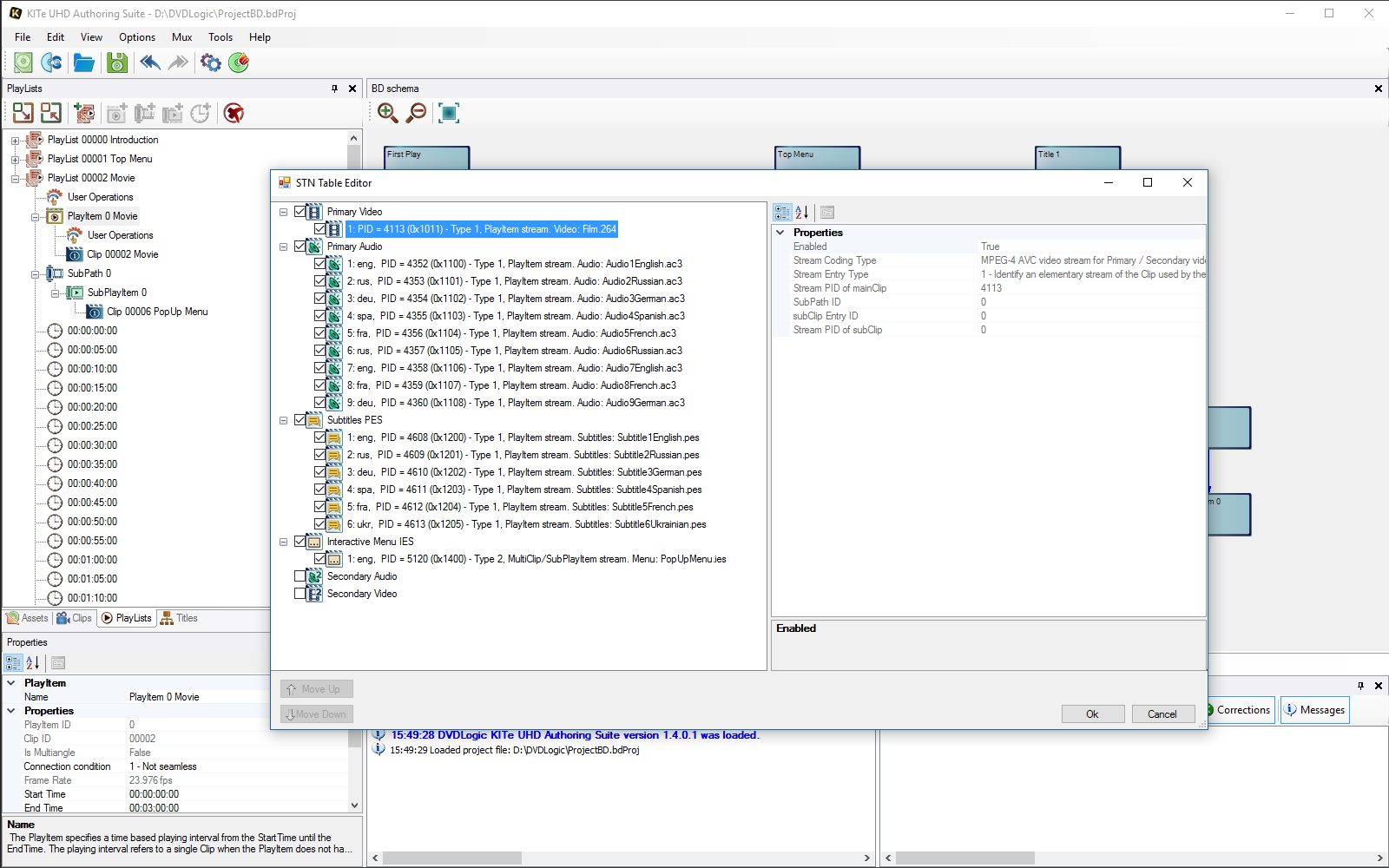Screen dimensions: 1389x868
Task: Select the Subtitle6Ukrainian.pes stream entry
Action: [526, 524]
